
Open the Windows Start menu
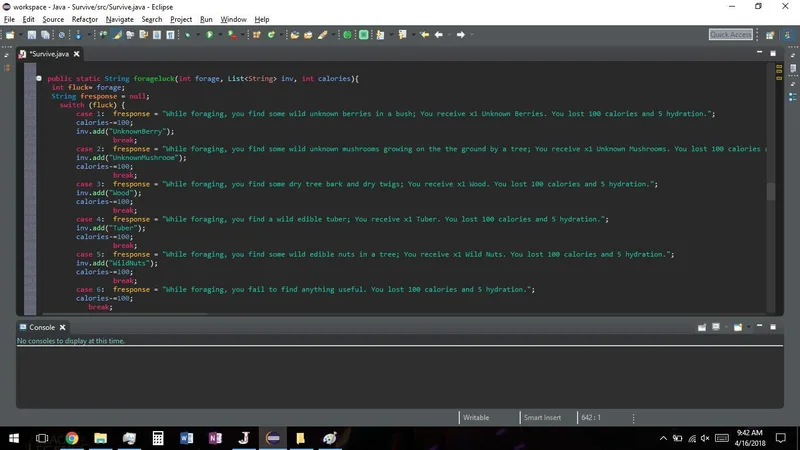tap(14, 438)
